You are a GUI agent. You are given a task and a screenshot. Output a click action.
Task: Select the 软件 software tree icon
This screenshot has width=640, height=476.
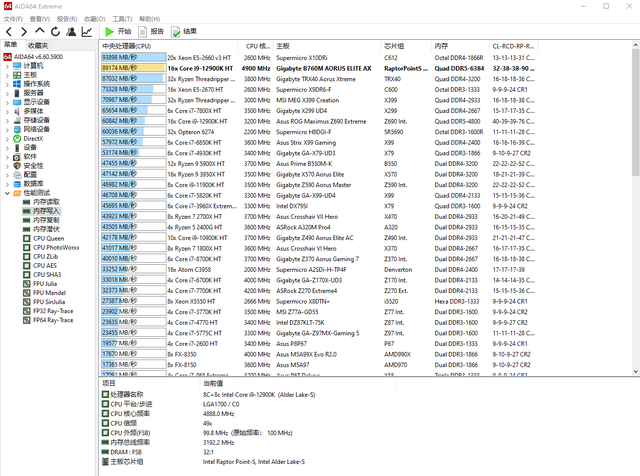pos(17,157)
